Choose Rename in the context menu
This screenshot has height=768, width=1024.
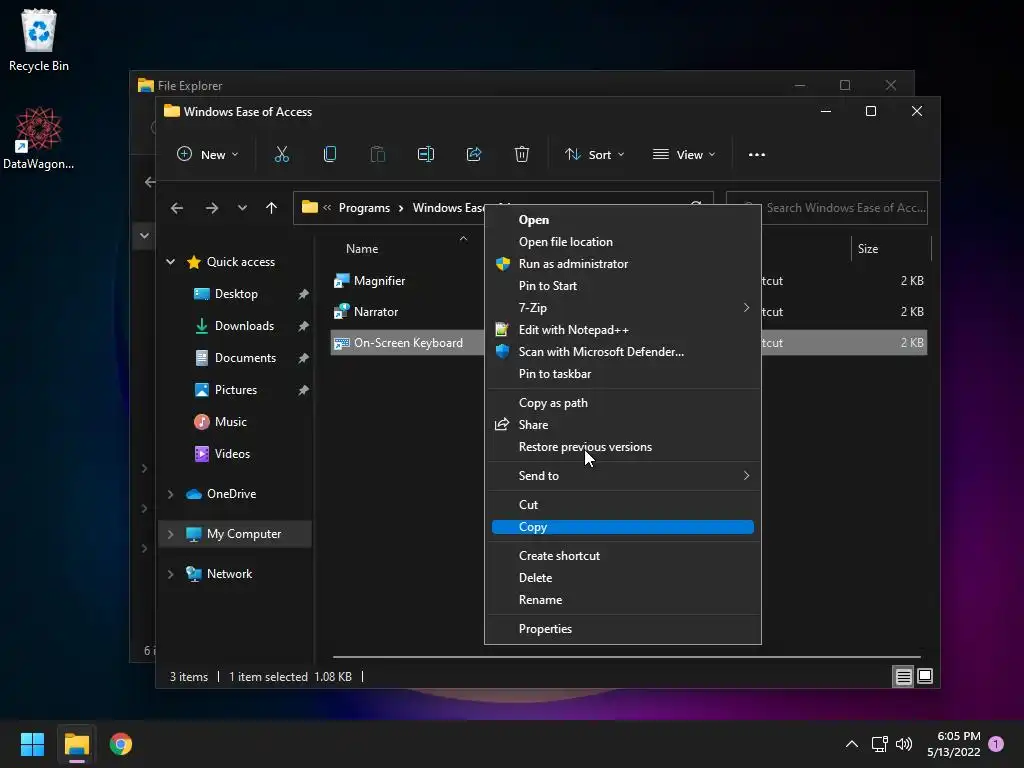click(623, 600)
